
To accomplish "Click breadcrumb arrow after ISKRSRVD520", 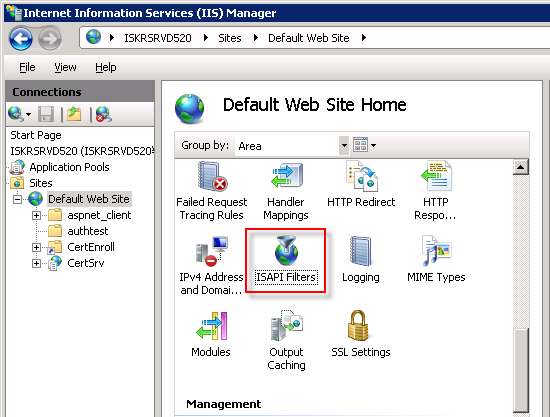I will (x=206, y=38).
